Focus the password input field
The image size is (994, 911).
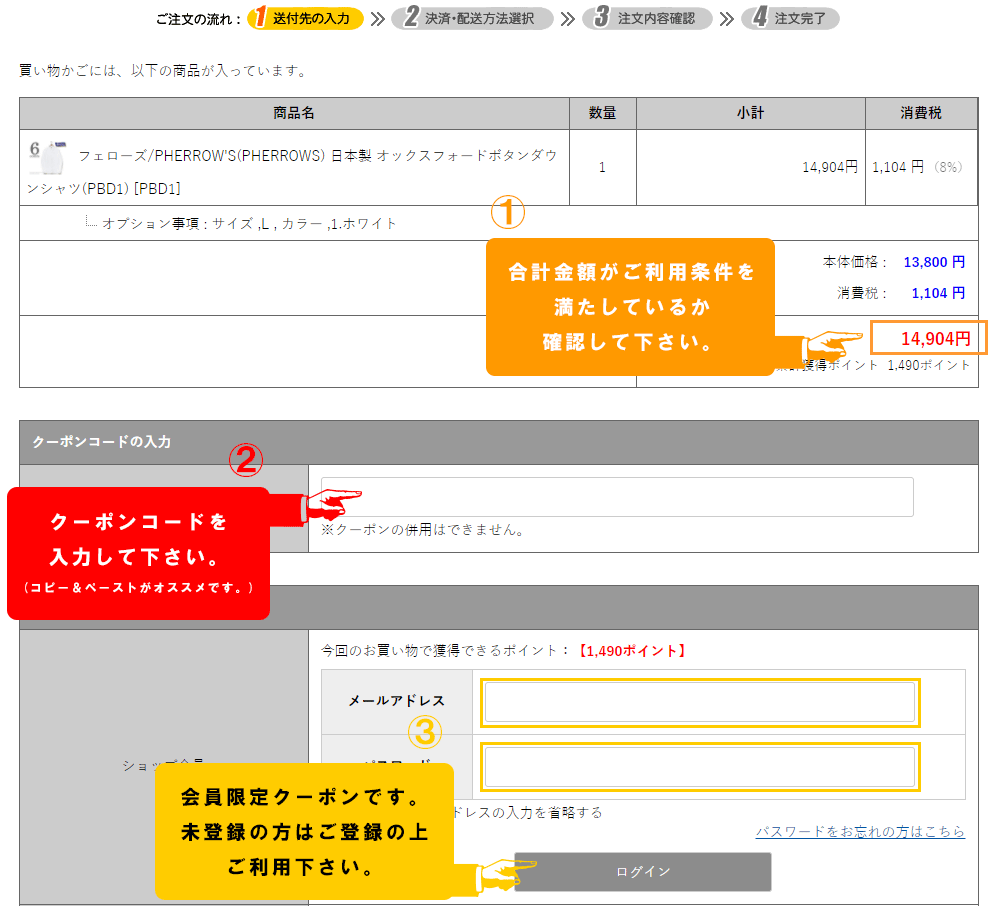tap(700, 767)
